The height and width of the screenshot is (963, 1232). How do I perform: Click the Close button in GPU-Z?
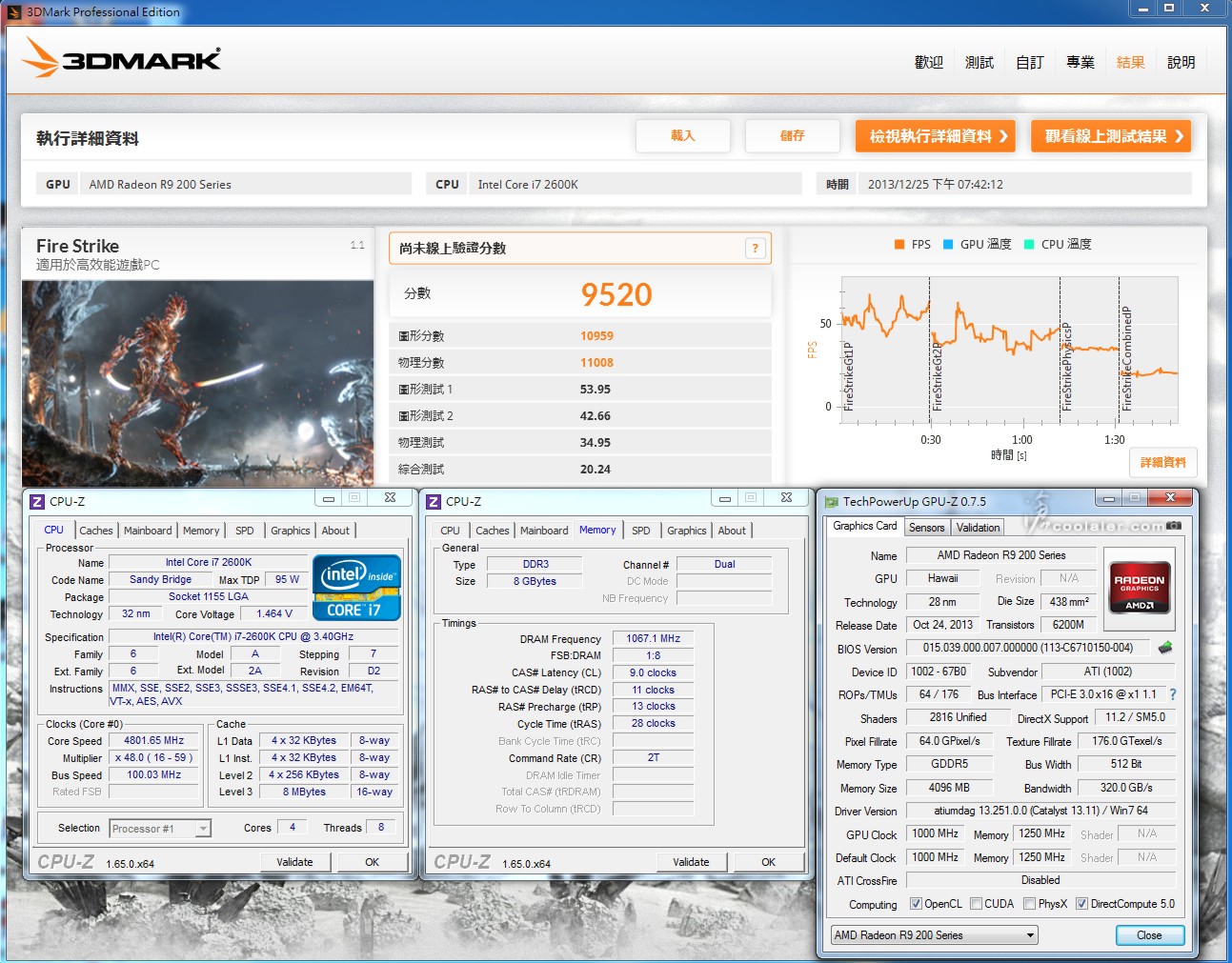[1150, 935]
